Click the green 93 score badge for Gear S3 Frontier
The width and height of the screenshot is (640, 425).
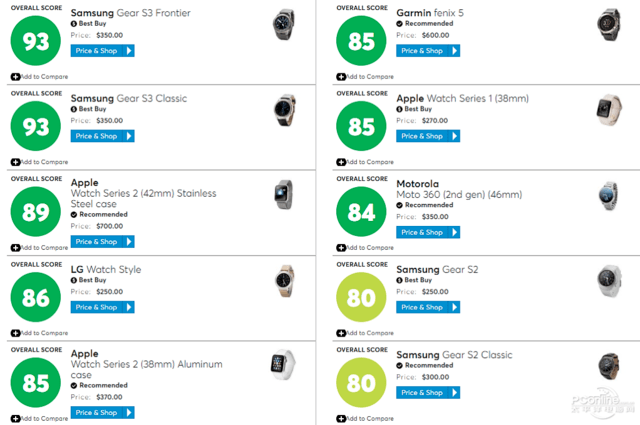tap(37, 43)
